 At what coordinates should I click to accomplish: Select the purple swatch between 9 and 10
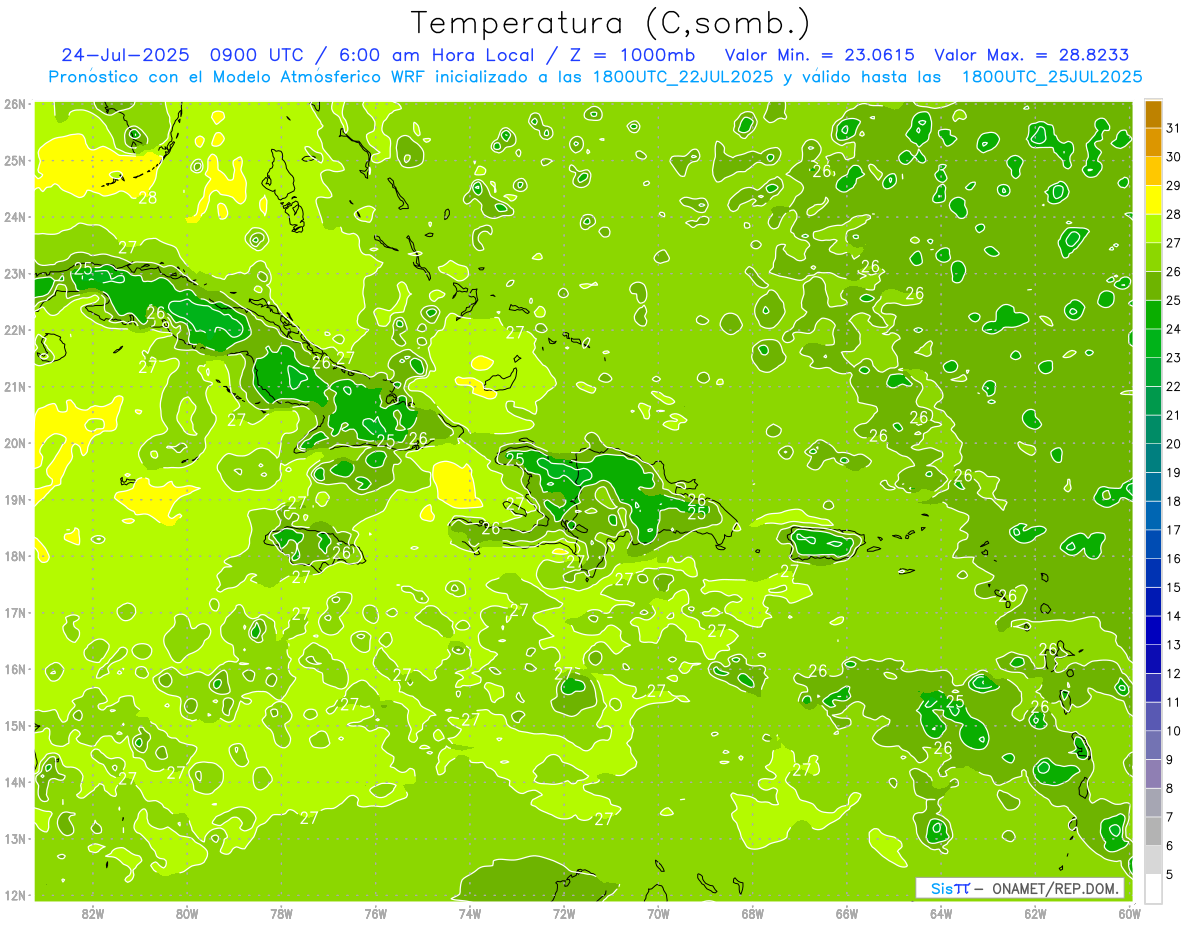coord(1153,745)
